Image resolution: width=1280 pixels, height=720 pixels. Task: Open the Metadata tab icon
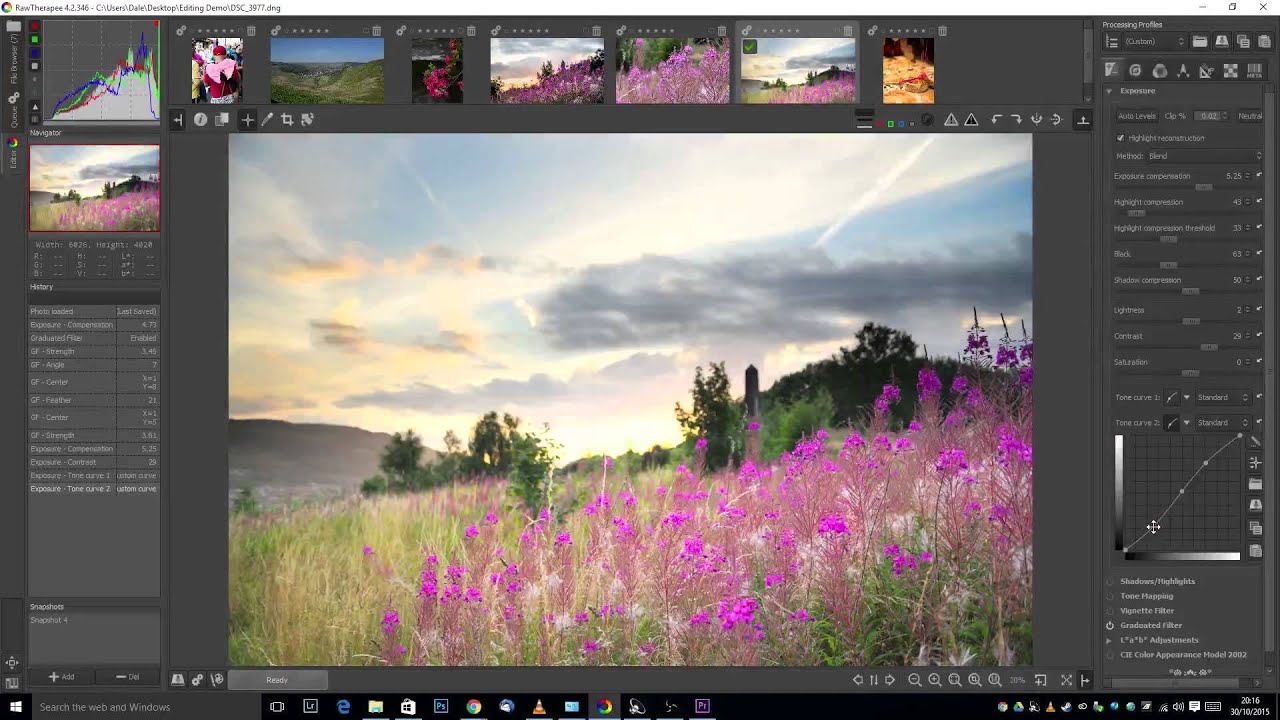pos(1255,71)
